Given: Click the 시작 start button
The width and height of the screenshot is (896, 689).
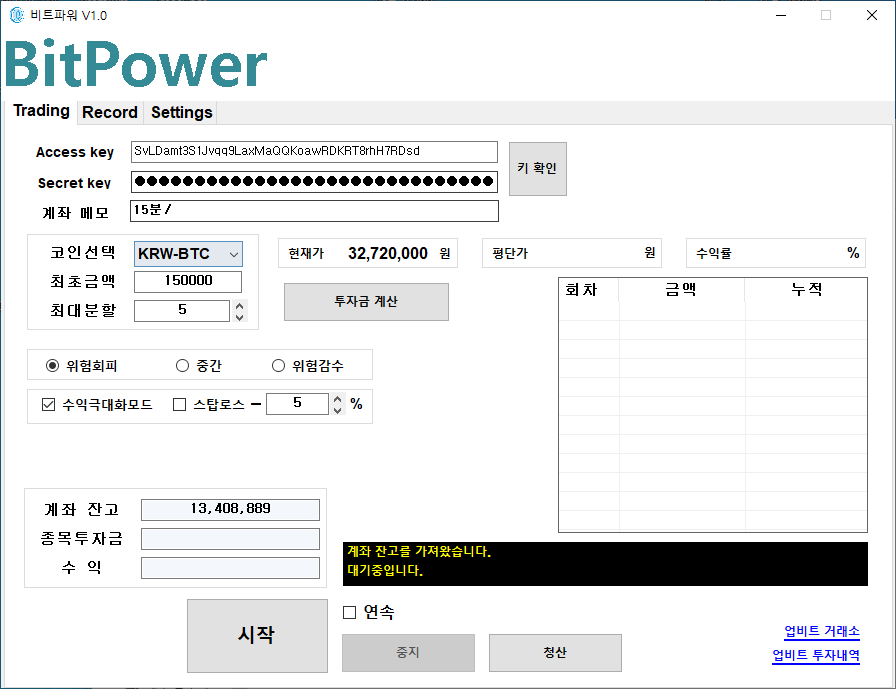Looking at the screenshot, I should (257, 636).
